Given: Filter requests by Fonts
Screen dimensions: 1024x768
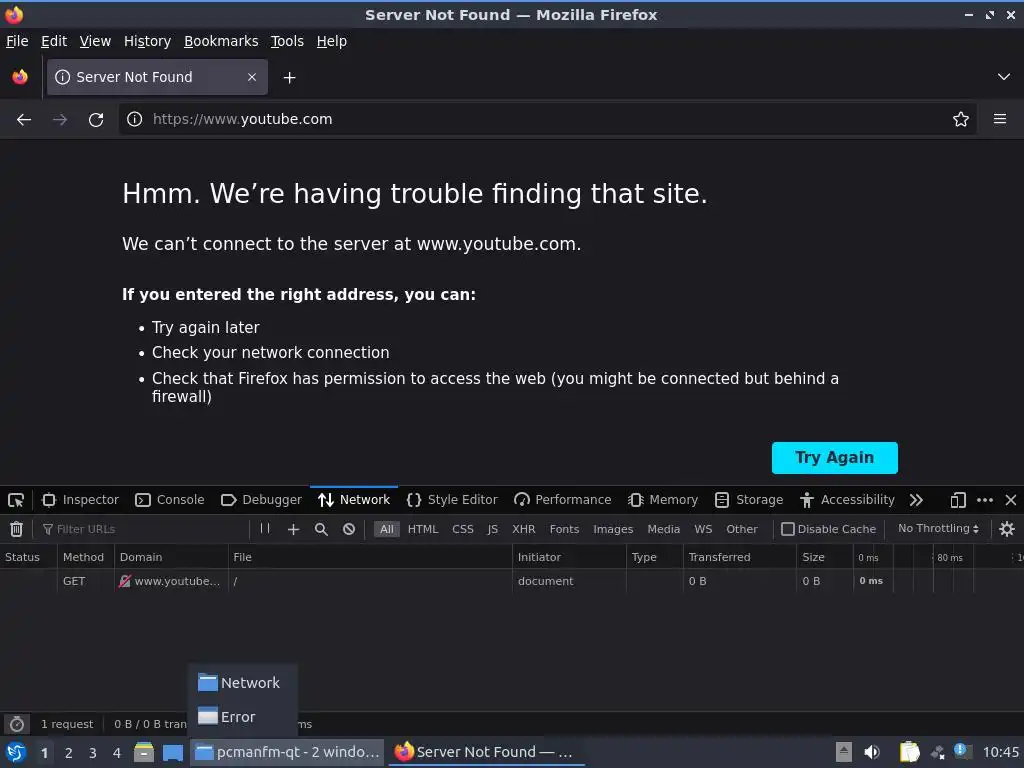Looking at the screenshot, I should tap(564, 529).
